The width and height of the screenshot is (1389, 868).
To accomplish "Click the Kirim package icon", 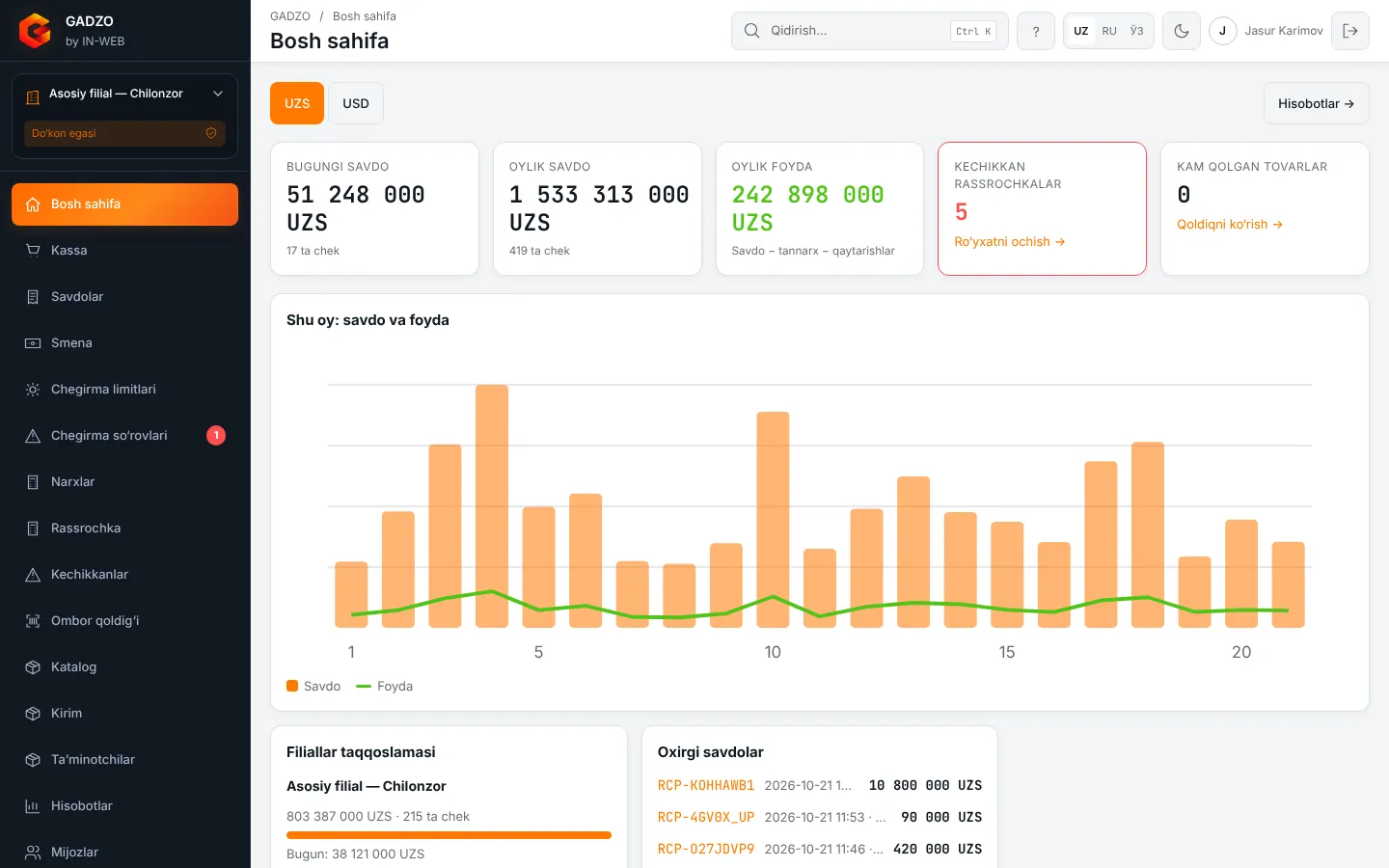I will (33, 714).
